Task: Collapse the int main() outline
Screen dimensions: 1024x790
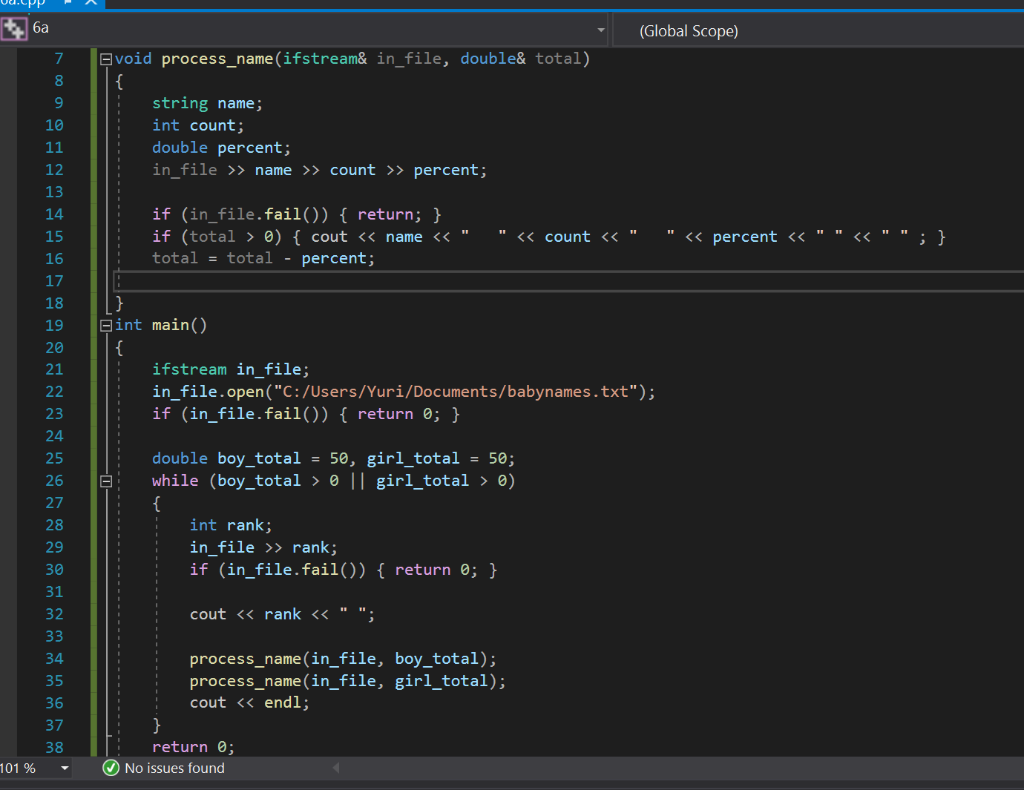Action: pos(106,326)
